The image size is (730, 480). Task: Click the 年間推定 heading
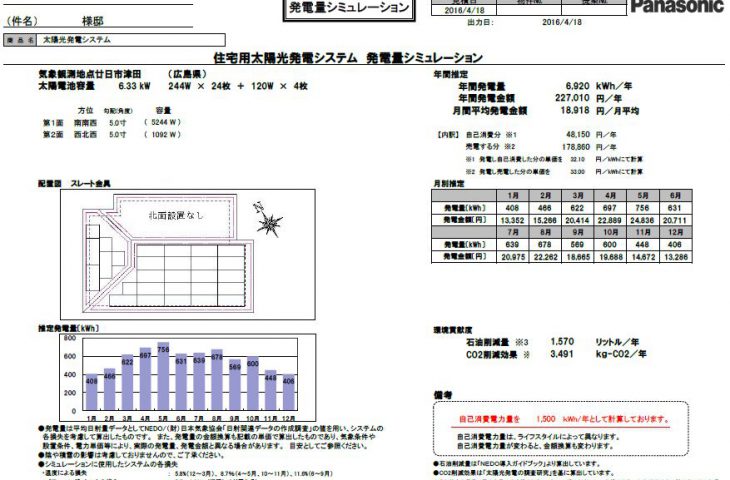pyautogui.click(x=451, y=74)
